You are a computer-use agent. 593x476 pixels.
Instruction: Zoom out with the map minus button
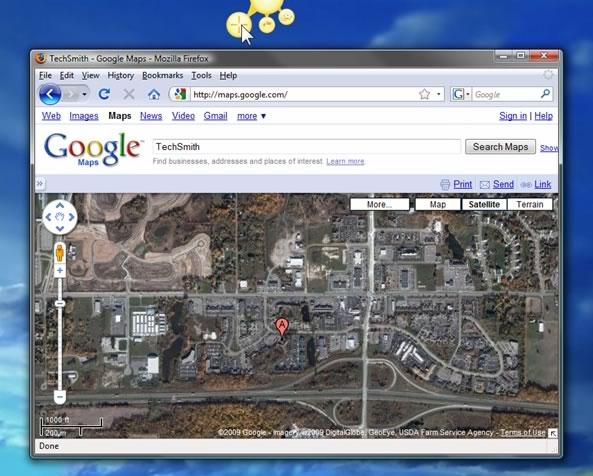coord(60,397)
